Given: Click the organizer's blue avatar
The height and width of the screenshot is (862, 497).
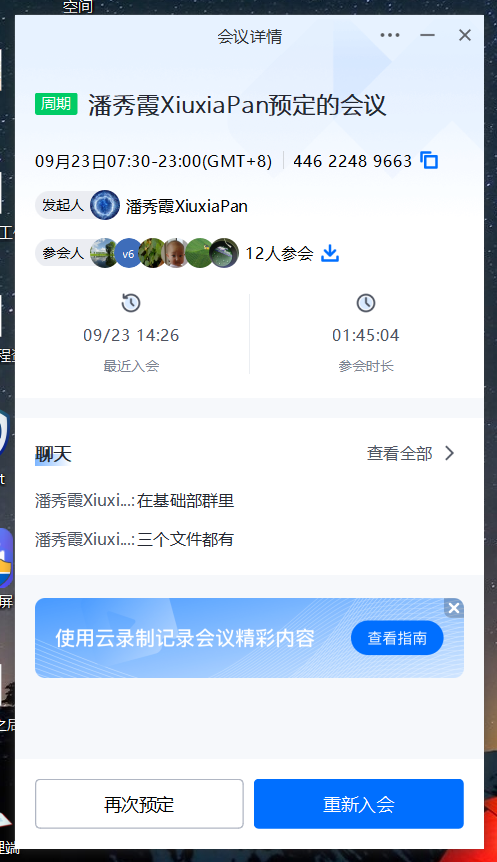Looking at the screenshot, I should 104,206.
